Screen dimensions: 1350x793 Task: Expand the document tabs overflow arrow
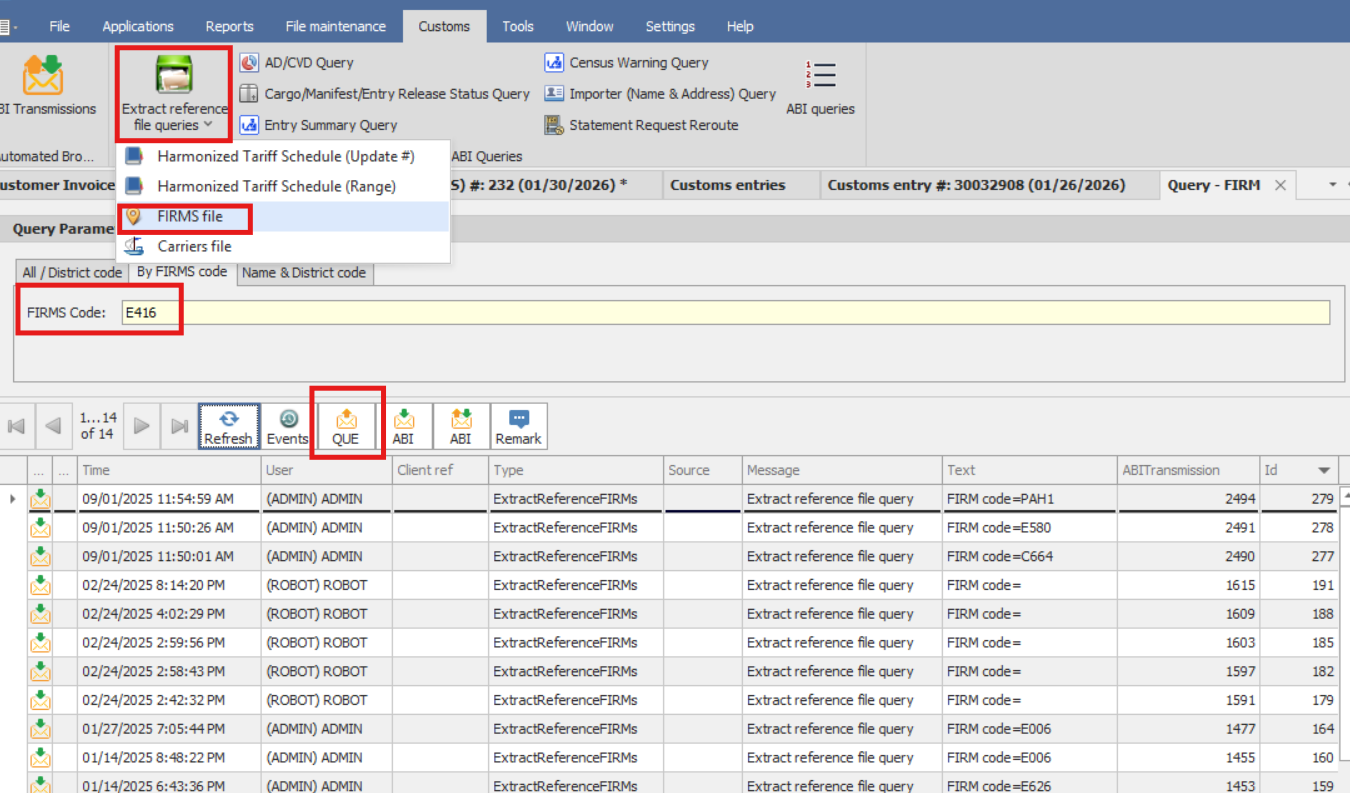click(x=1332, y=185)
